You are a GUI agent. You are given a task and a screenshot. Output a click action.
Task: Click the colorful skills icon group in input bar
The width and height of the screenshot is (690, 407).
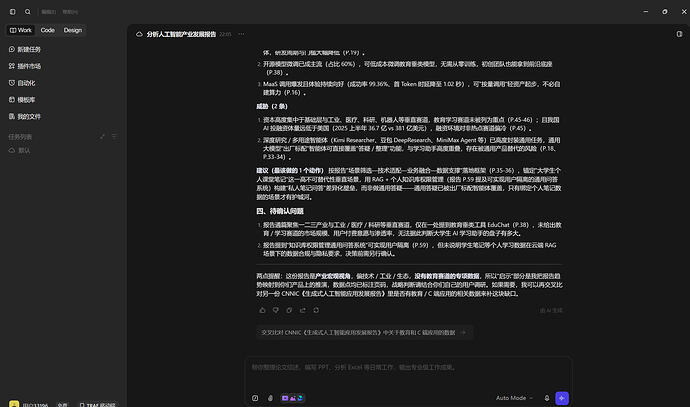coord(293,398)
